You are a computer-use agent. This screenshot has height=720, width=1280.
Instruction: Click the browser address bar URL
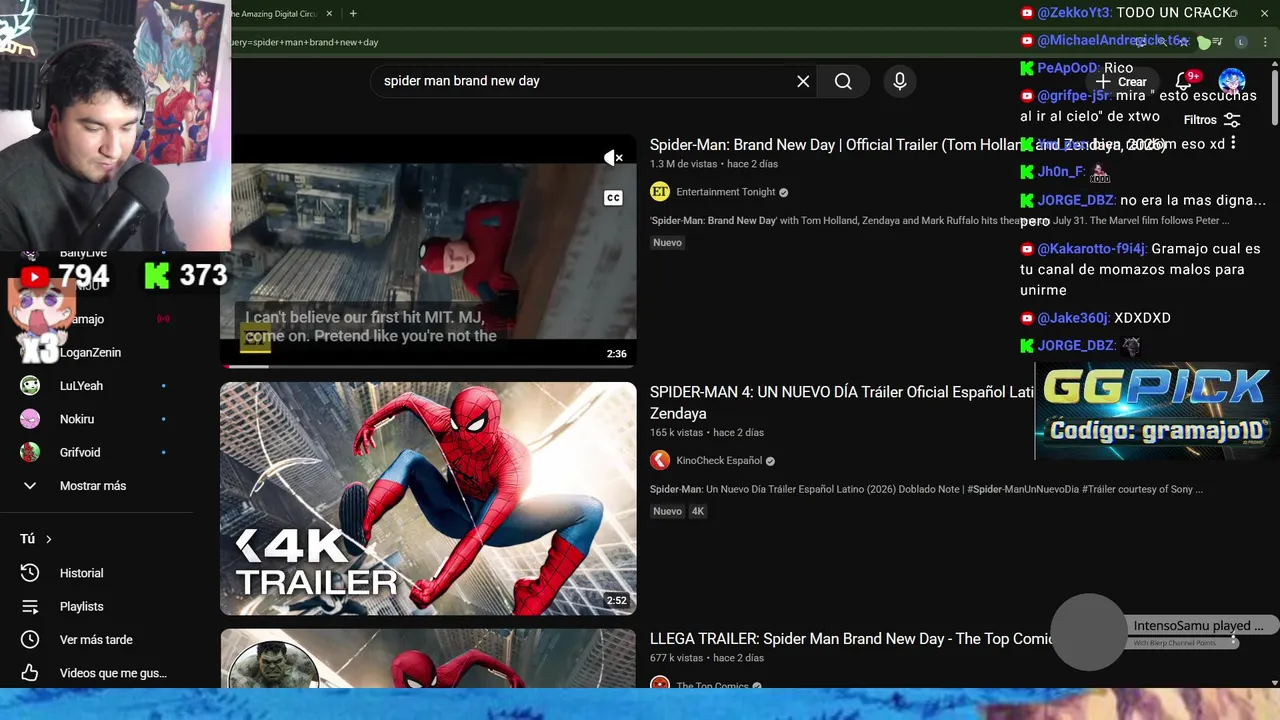click(305, 43)
